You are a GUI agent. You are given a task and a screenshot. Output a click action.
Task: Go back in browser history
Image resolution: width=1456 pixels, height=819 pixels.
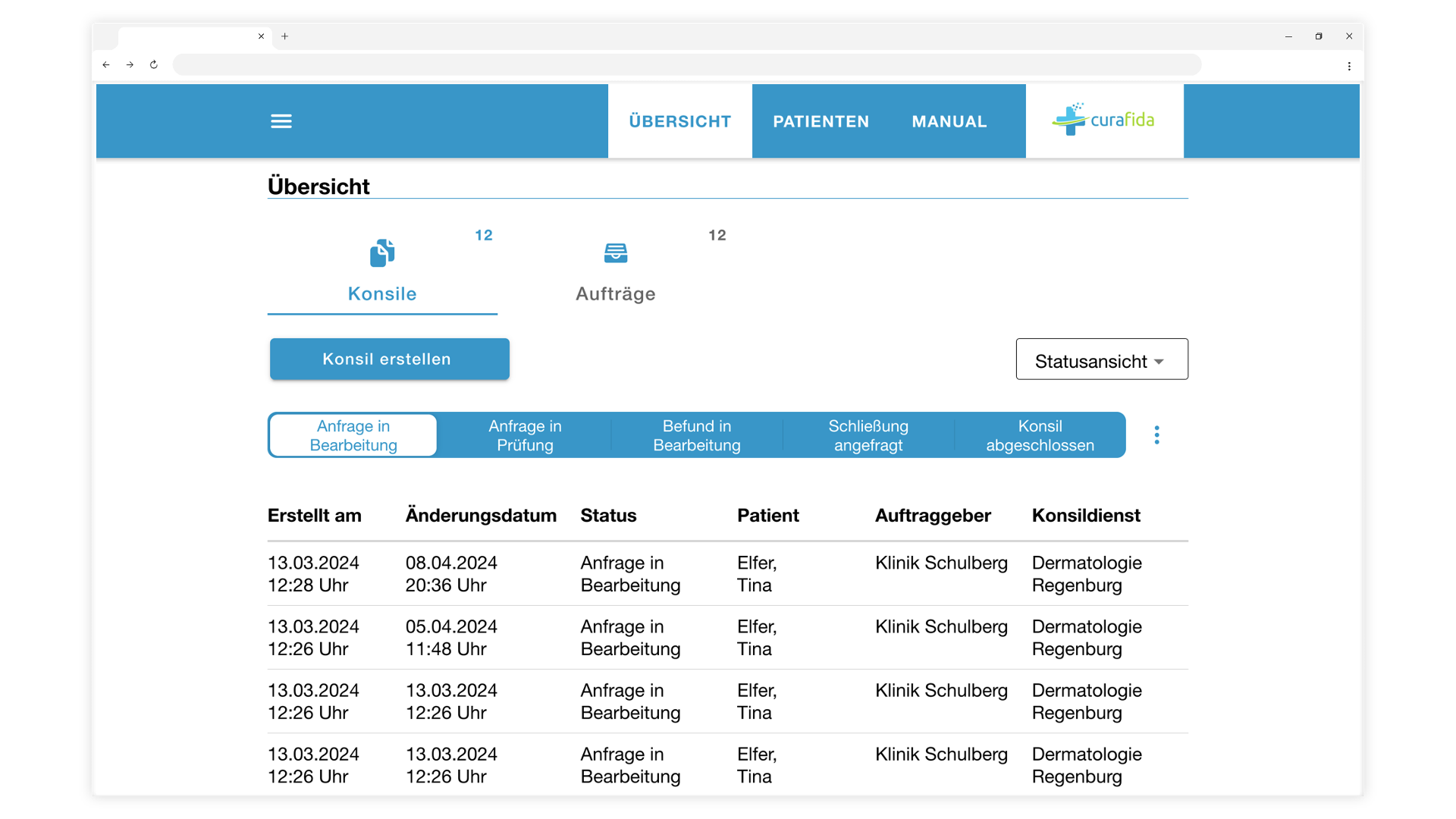click(106, 65)
